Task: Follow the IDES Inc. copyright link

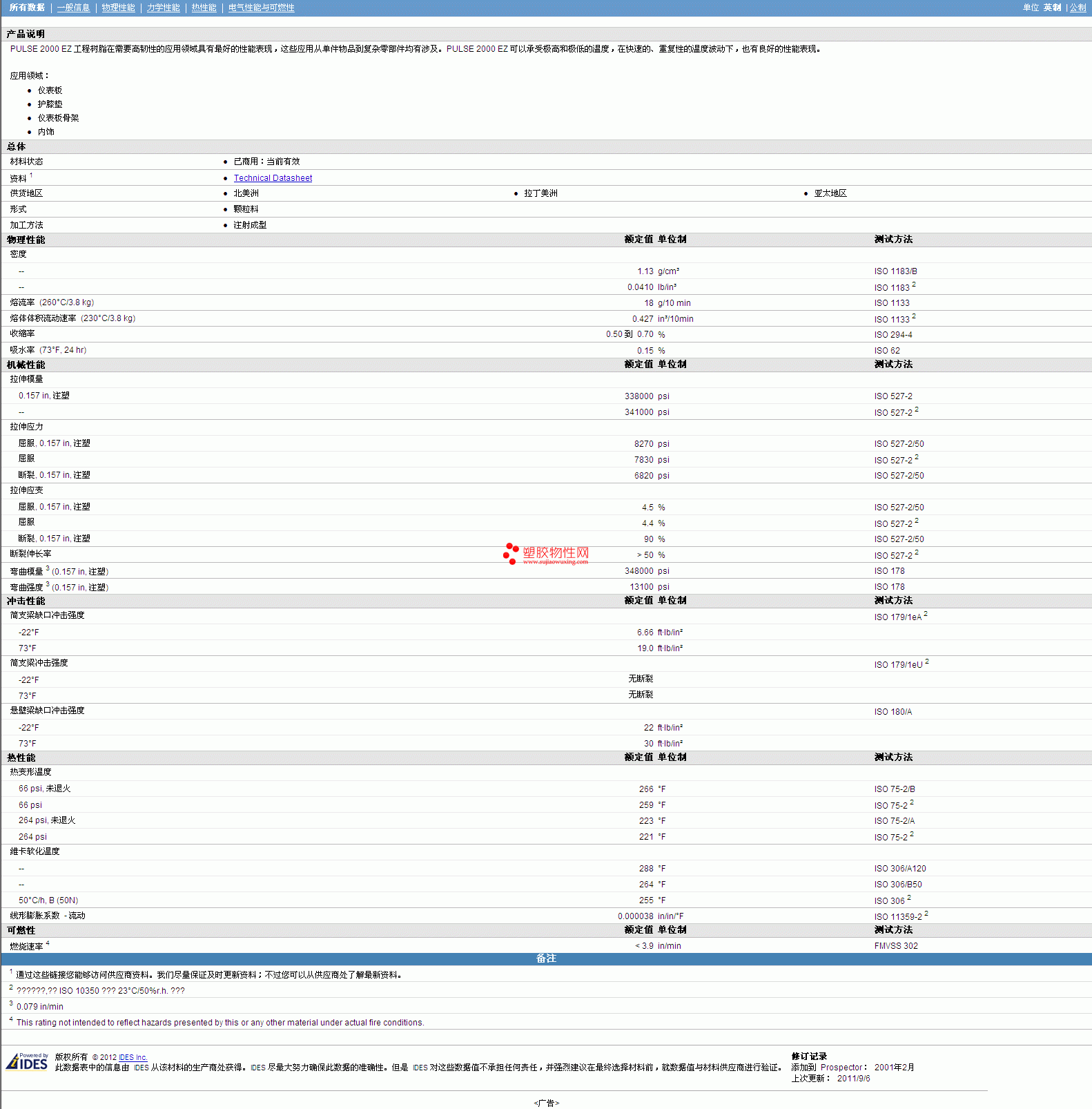Action: [x=133, y=1057]
